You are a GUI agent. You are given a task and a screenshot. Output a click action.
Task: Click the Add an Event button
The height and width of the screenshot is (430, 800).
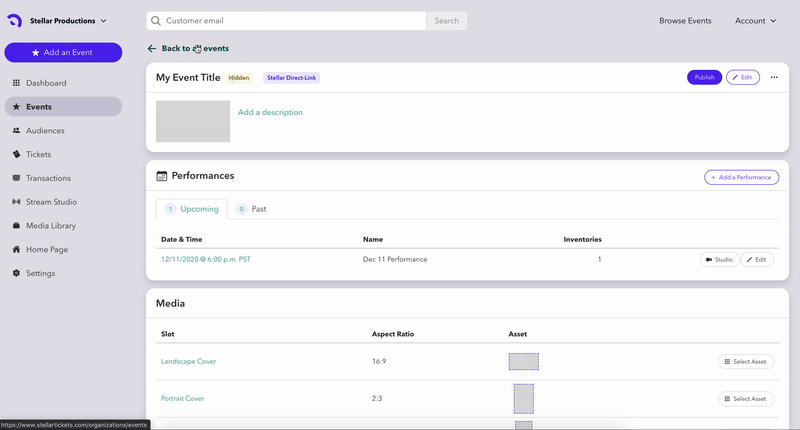(x=63, y=53)
